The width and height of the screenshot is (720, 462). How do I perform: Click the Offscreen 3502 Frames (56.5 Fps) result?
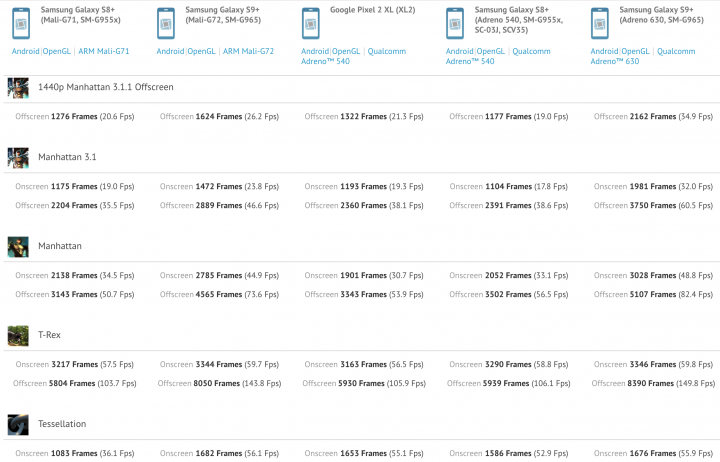(509, 294)
